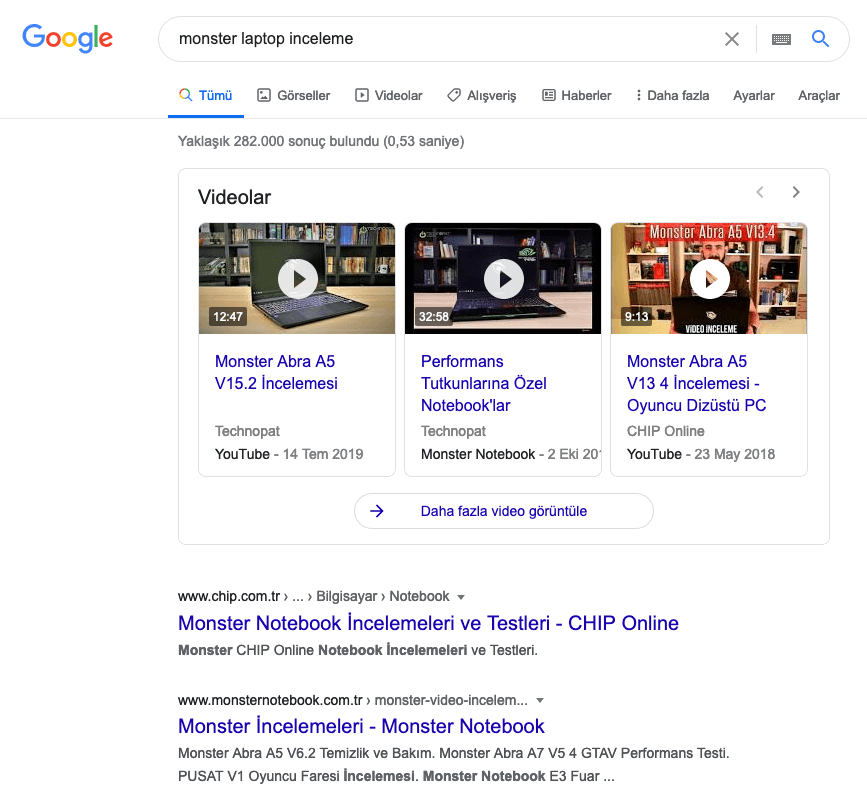This screenshot has width=867, height=801.
Task: Open Performans Tutkunlarına Özel Notebook'lar link
Action: (x=484, y=383)
